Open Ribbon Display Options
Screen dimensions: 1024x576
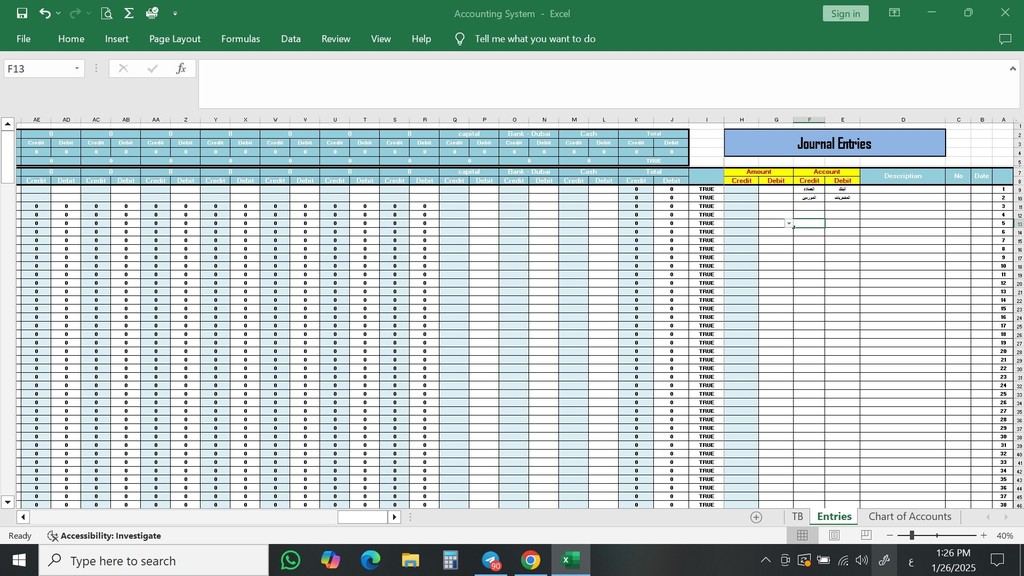coord(894,13)
